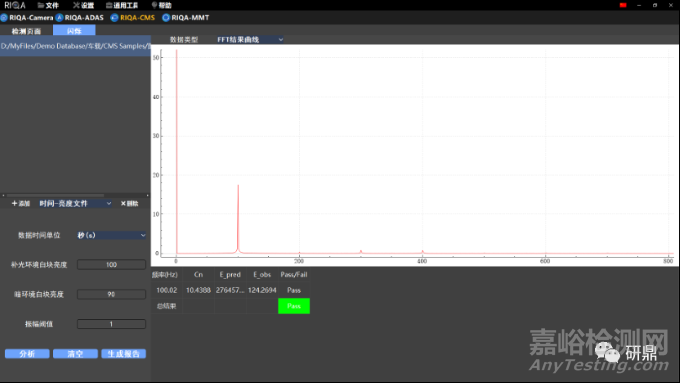Select the 闪烁 tab
This screenshot has height=383, width=680.
tap(74, 31)
